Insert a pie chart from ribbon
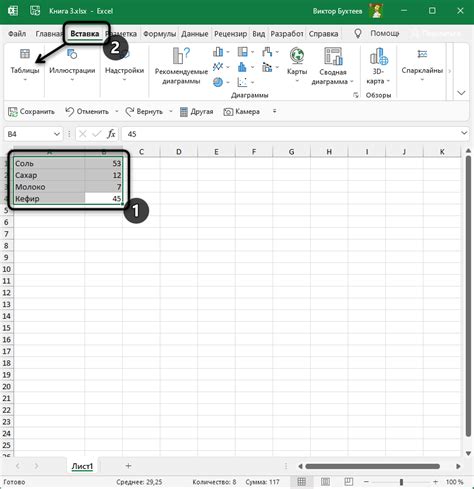Viewport: 474px width, 489px height. (x=218, y=82)
